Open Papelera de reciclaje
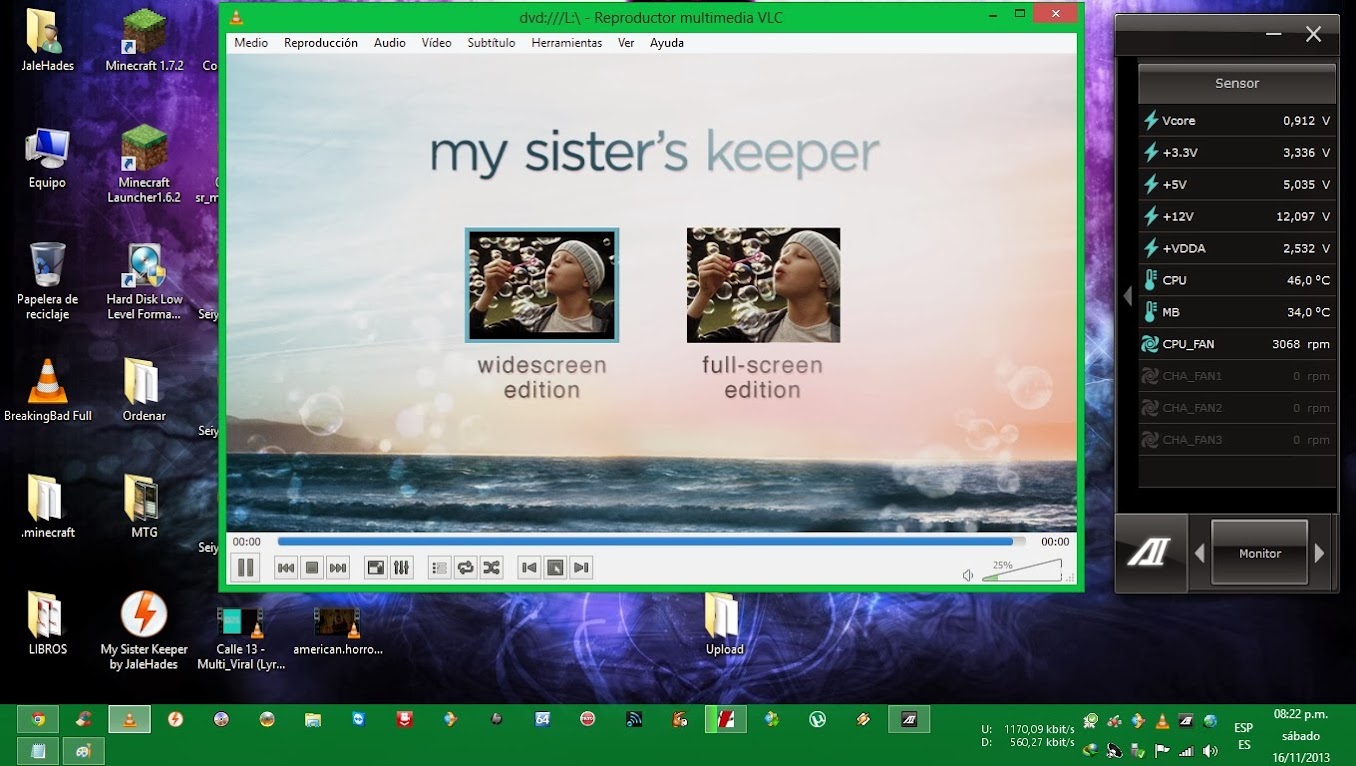Viewport: 1356px width, 766px height. (46, 281)
